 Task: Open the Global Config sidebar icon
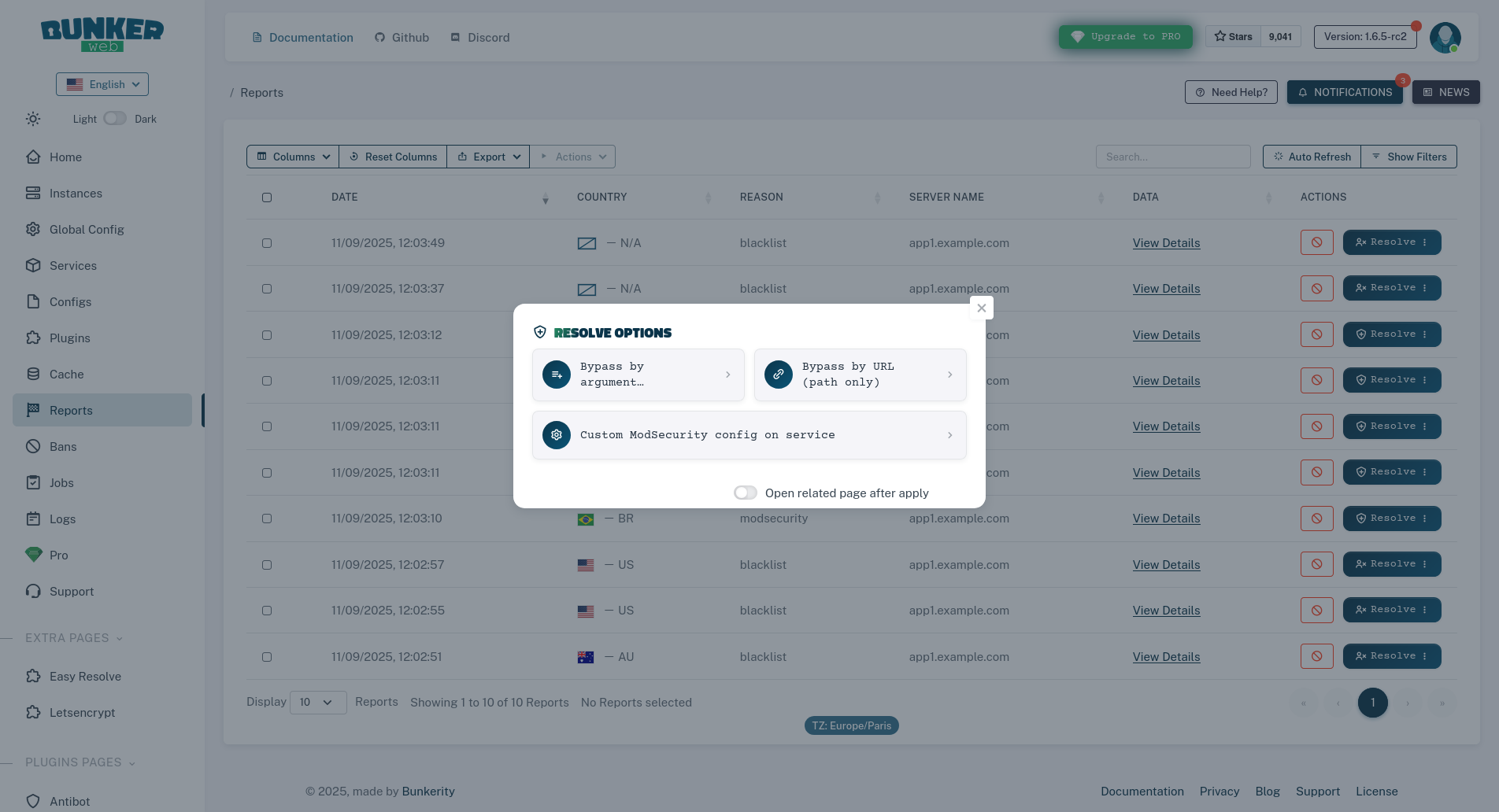[32, 229]
